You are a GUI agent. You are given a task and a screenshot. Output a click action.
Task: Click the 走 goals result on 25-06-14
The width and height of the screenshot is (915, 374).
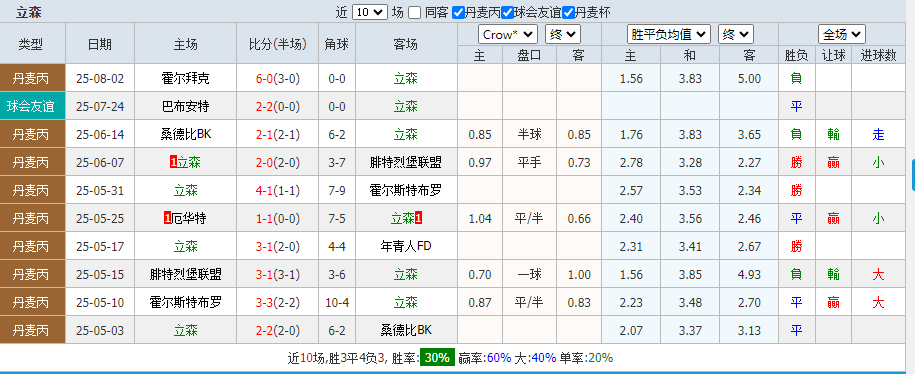pos(878,134)
